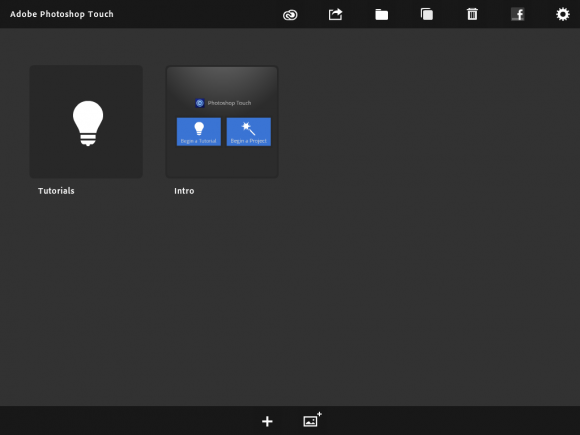The image size is (580, 435).
Task: Open the Facebook icon
Action: [517, 14]
